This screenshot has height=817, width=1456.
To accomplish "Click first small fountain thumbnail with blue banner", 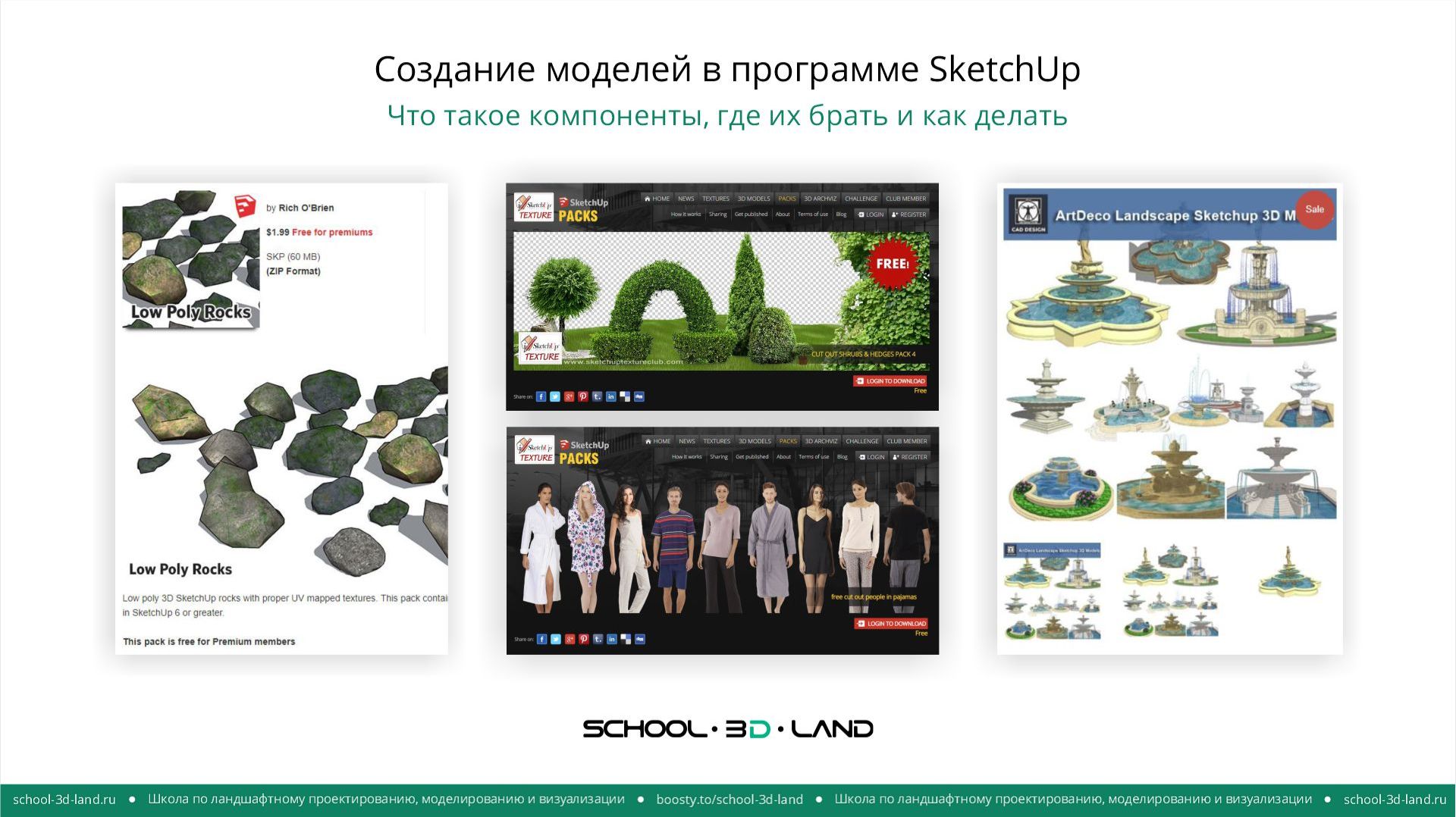I will click(1052, 591).
